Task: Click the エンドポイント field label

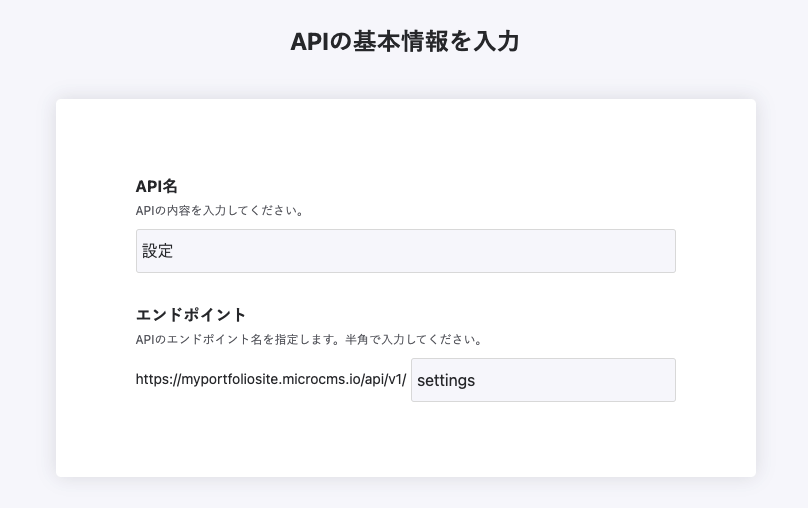Action: tap(190, 316)
